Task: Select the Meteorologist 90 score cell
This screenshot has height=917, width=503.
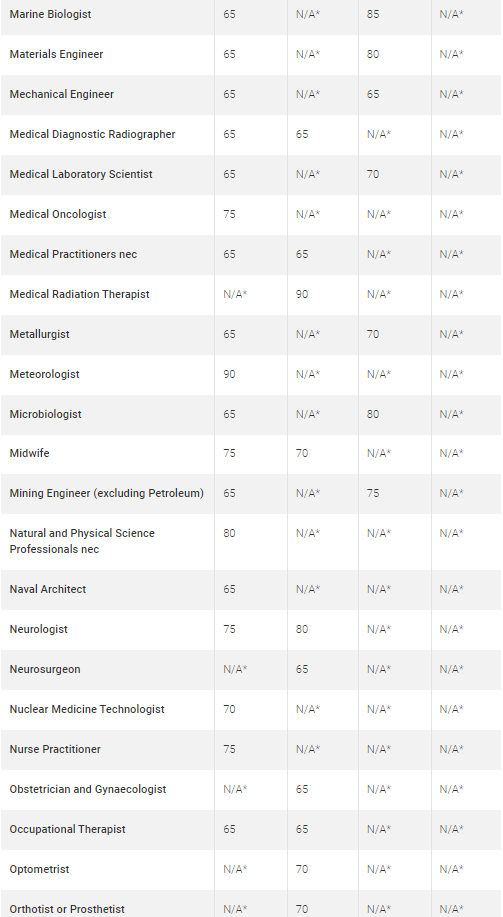Action: [229, 374]
